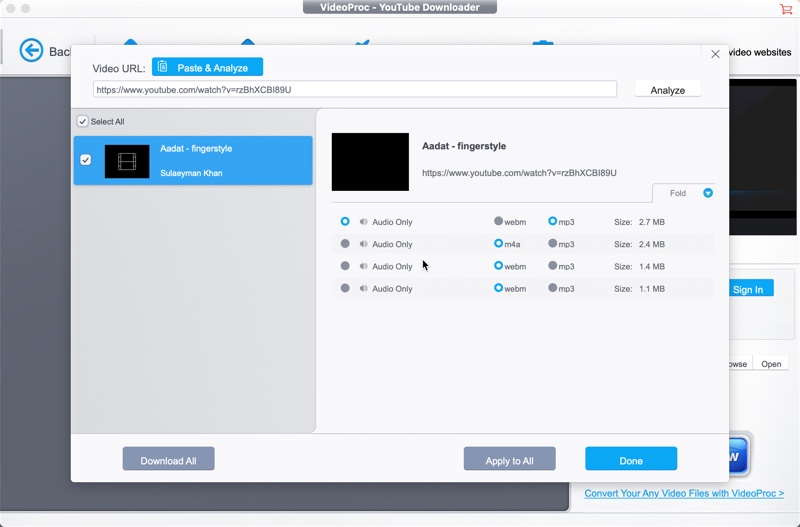Toggle the Select All checkbox
This screenshot has height=527, width=800.
point(82,121)
